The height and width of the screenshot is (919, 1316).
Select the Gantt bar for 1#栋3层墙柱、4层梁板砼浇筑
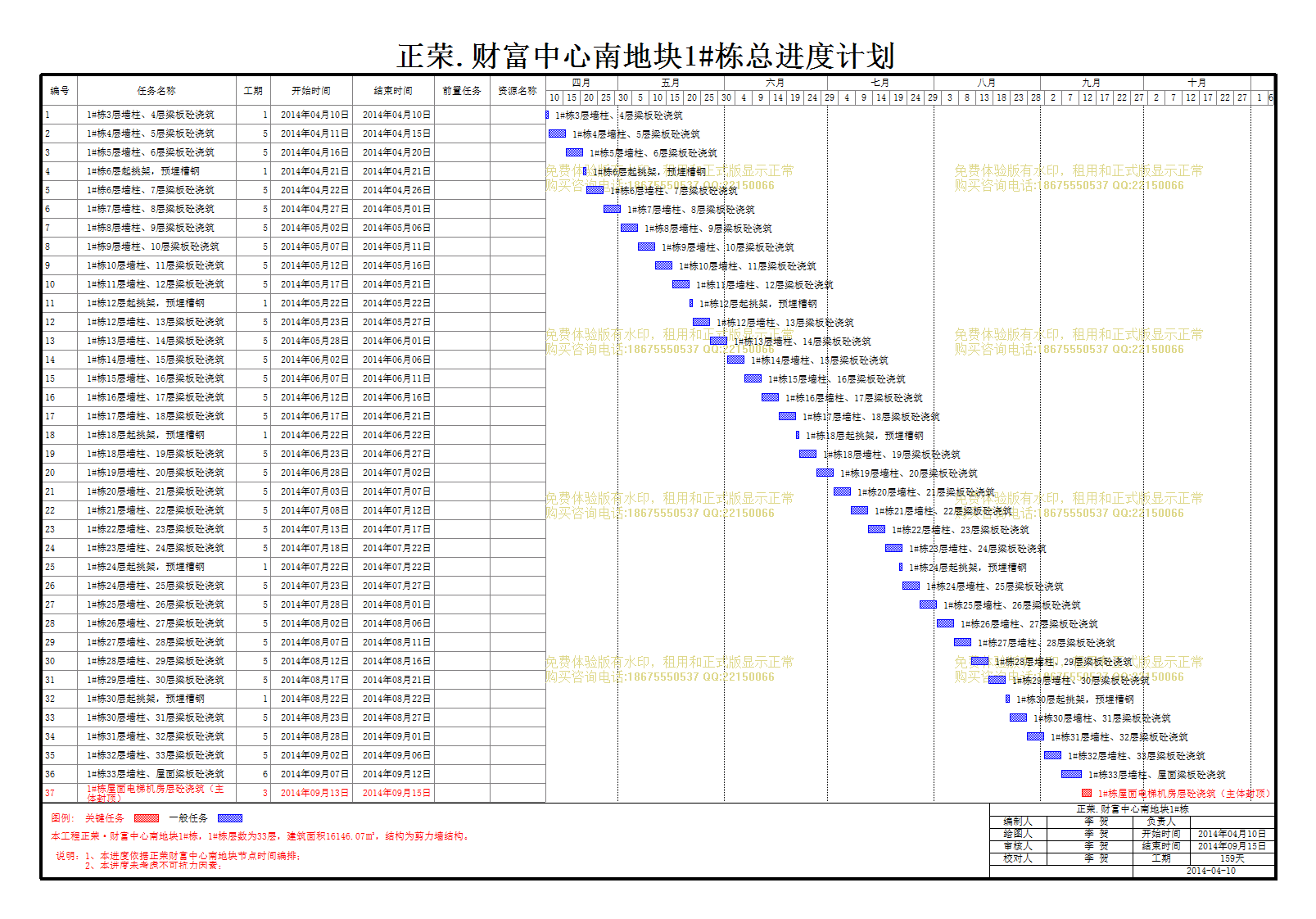(x=547, y=115)
